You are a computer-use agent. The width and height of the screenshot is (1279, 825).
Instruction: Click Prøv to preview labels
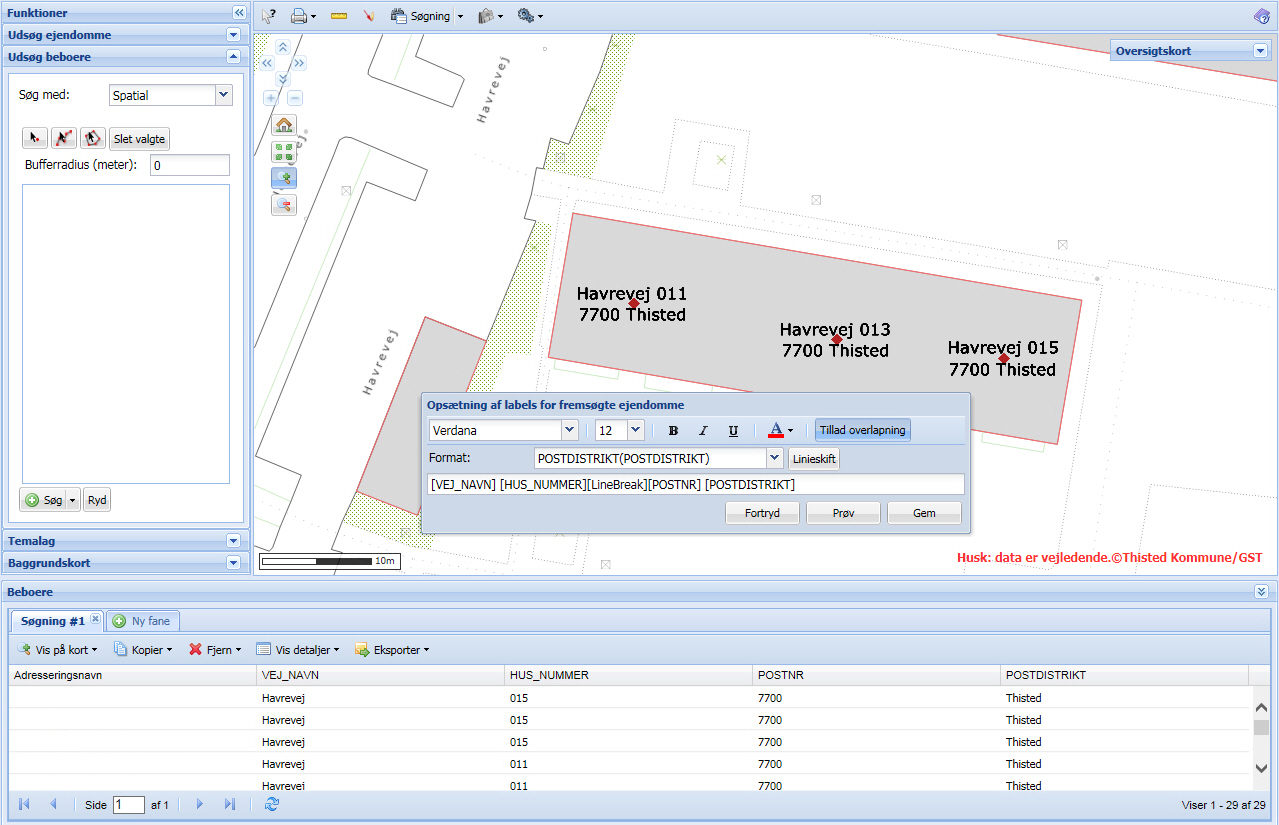(x=843, y=513)
